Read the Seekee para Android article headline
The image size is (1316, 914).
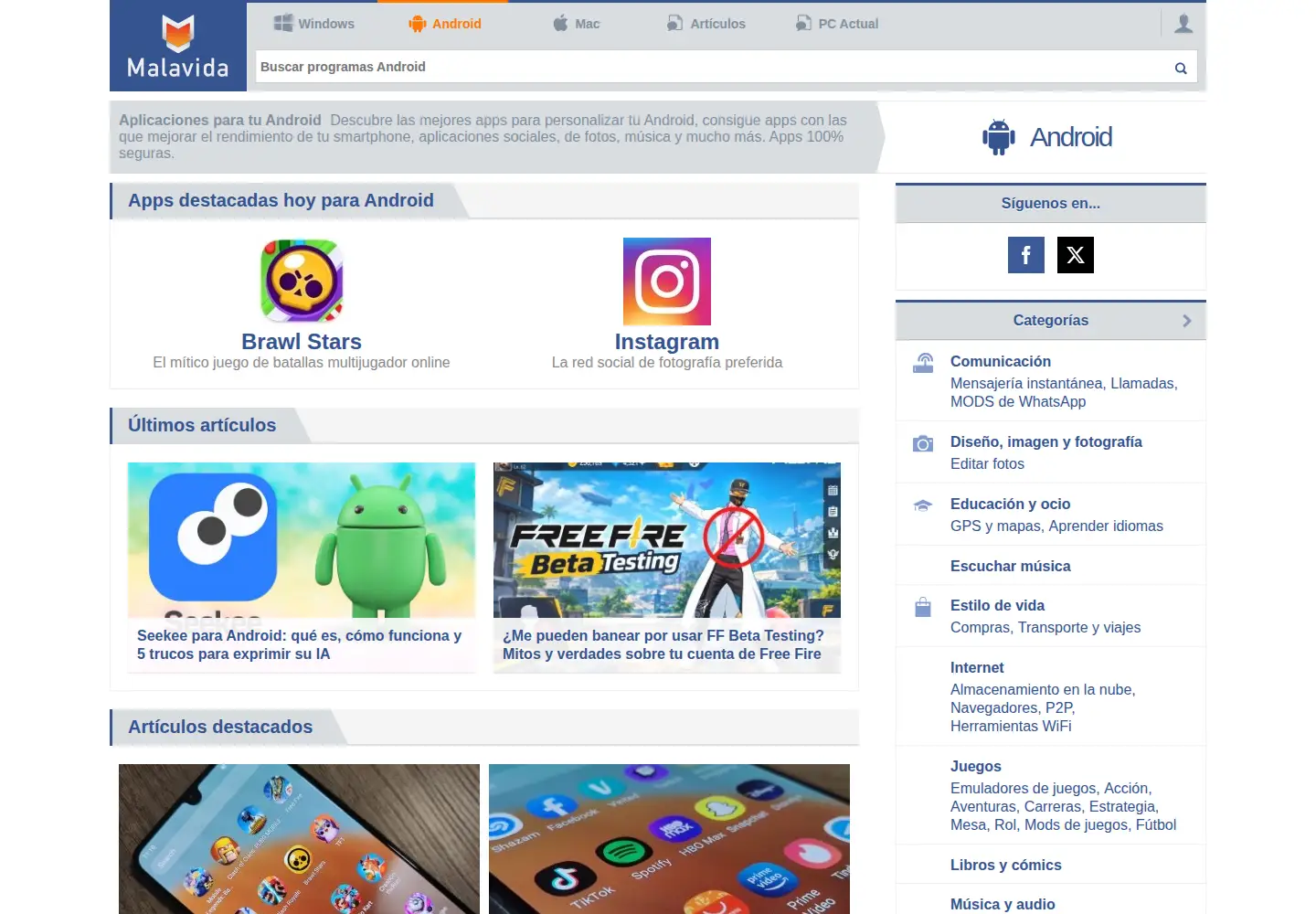point(300,645)
